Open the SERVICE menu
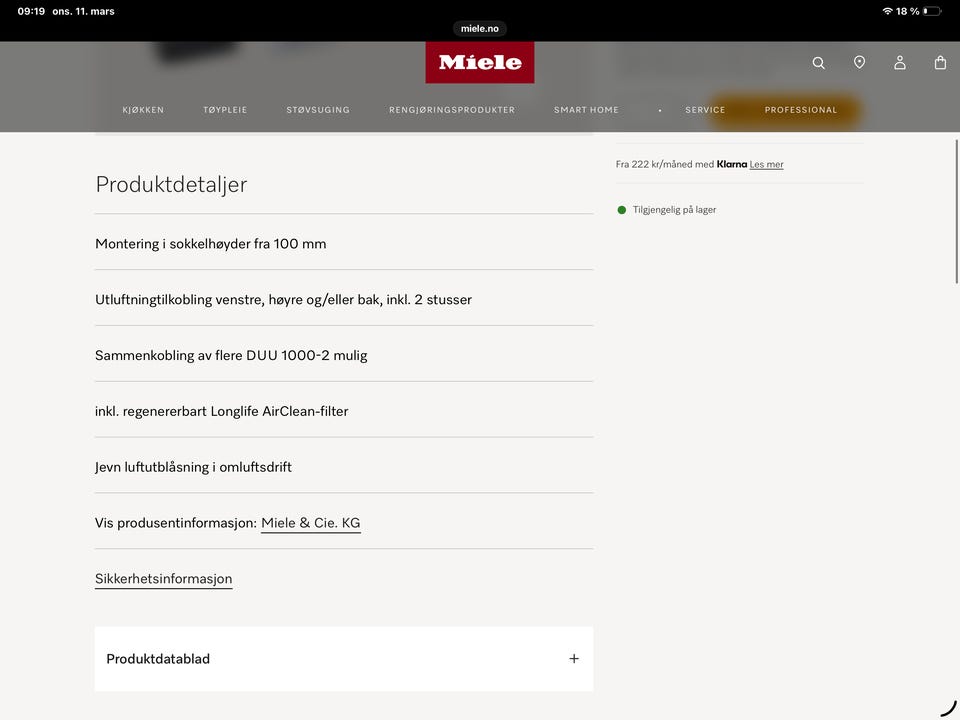The width and height of the screenshot is (960, 720). point(705,109)
